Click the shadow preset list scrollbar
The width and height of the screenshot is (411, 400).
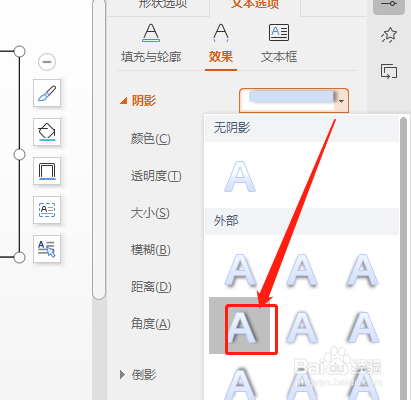[404, 257]
